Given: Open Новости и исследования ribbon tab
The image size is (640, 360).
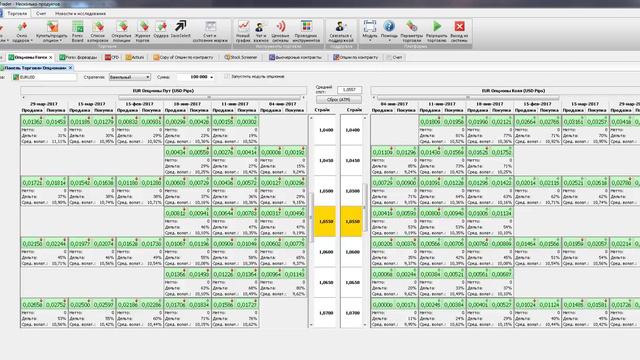Looking at the screenshot, I should [80, 13].
